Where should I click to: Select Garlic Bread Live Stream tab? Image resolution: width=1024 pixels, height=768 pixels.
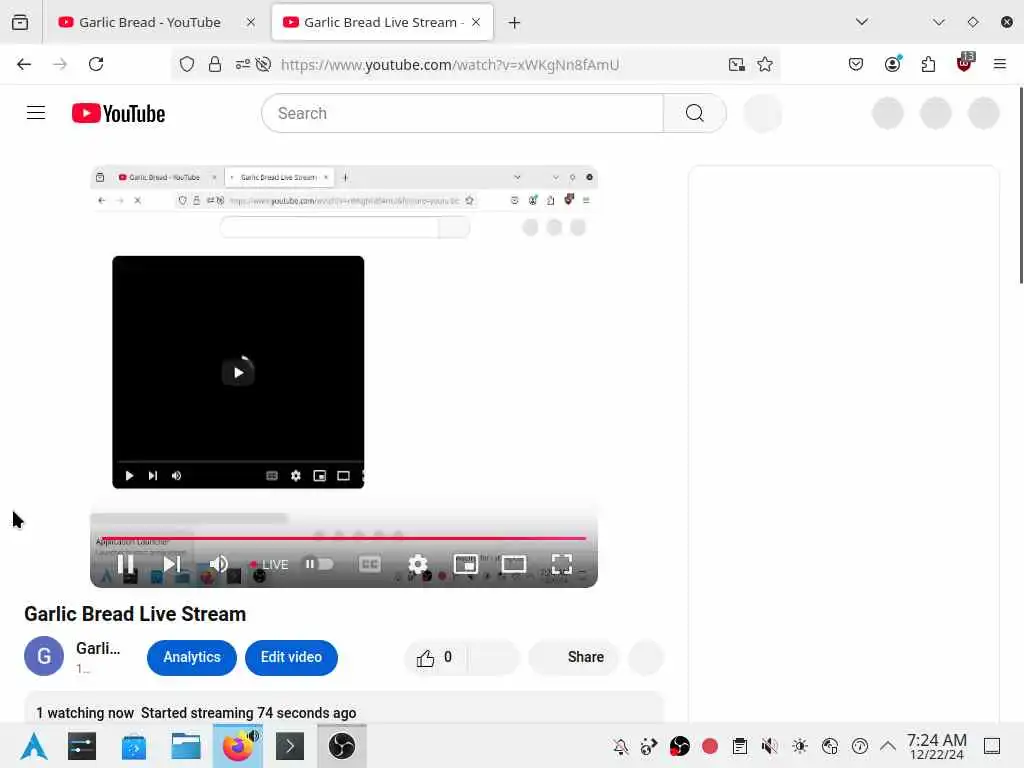coord(383,22)
